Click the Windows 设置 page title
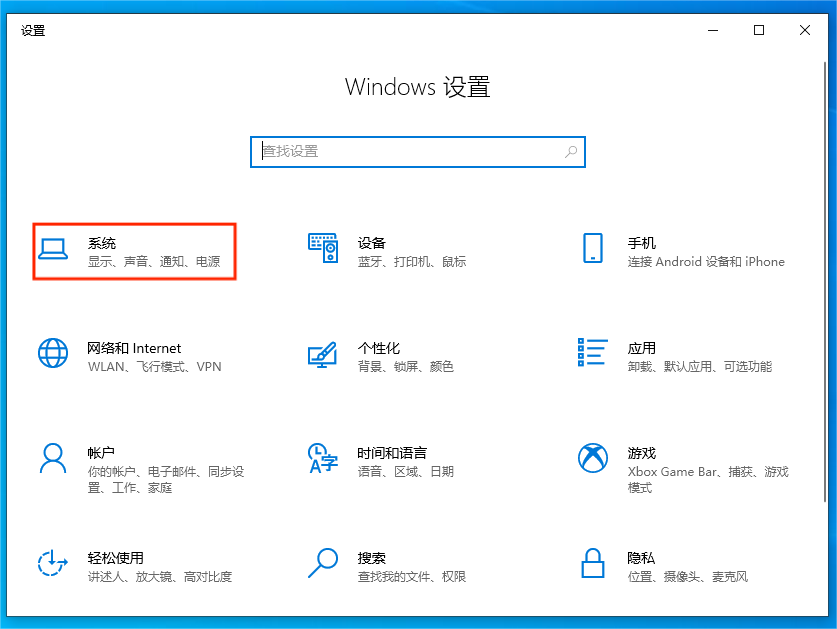837x629 pixels. tap(418, 87)
